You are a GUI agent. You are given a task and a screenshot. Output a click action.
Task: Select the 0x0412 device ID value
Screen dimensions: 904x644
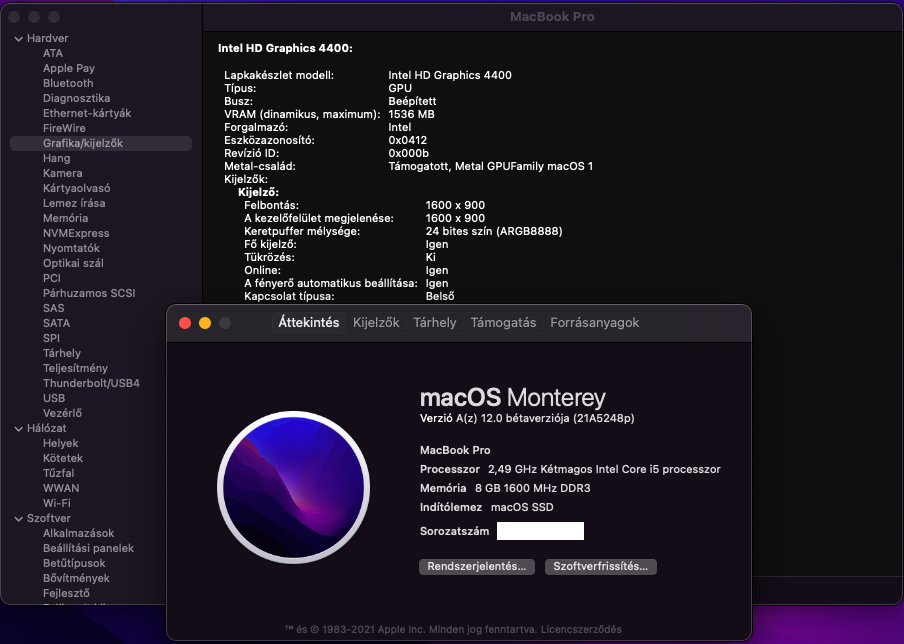click(x=408, y=140)
